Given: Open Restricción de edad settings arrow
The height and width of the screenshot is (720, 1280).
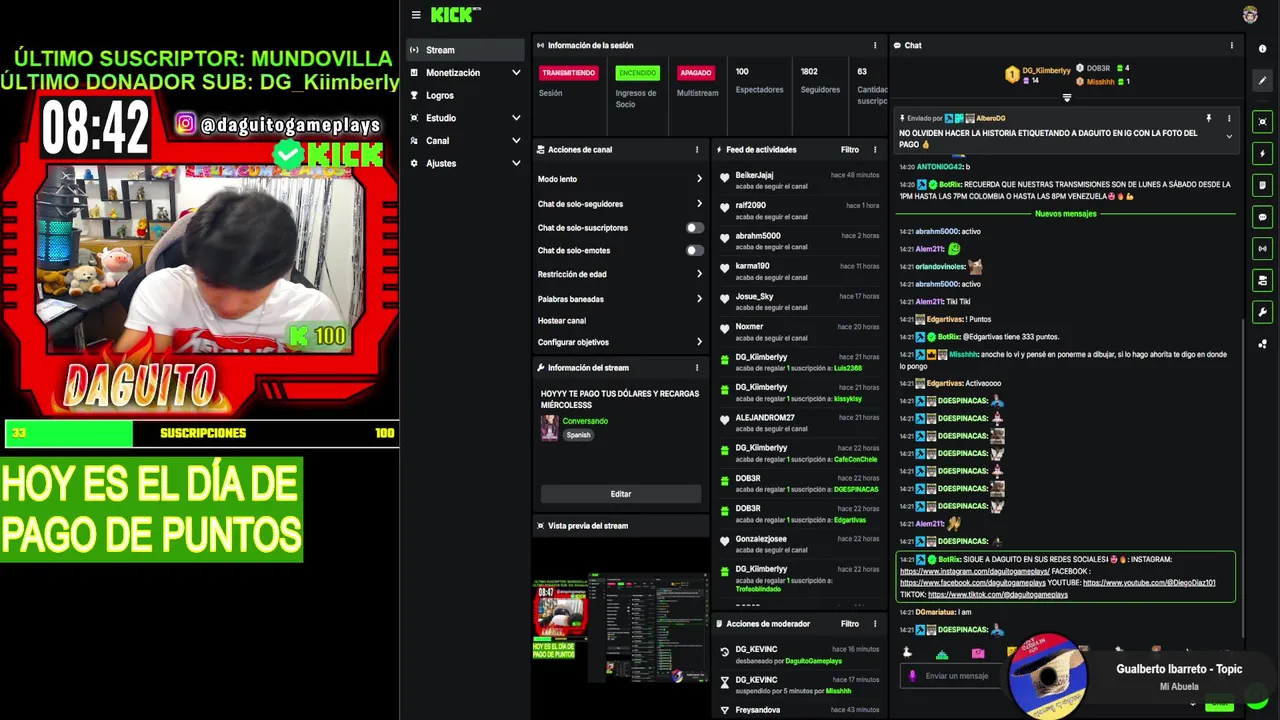Looking at the screenshot, I should pos(699,274).
